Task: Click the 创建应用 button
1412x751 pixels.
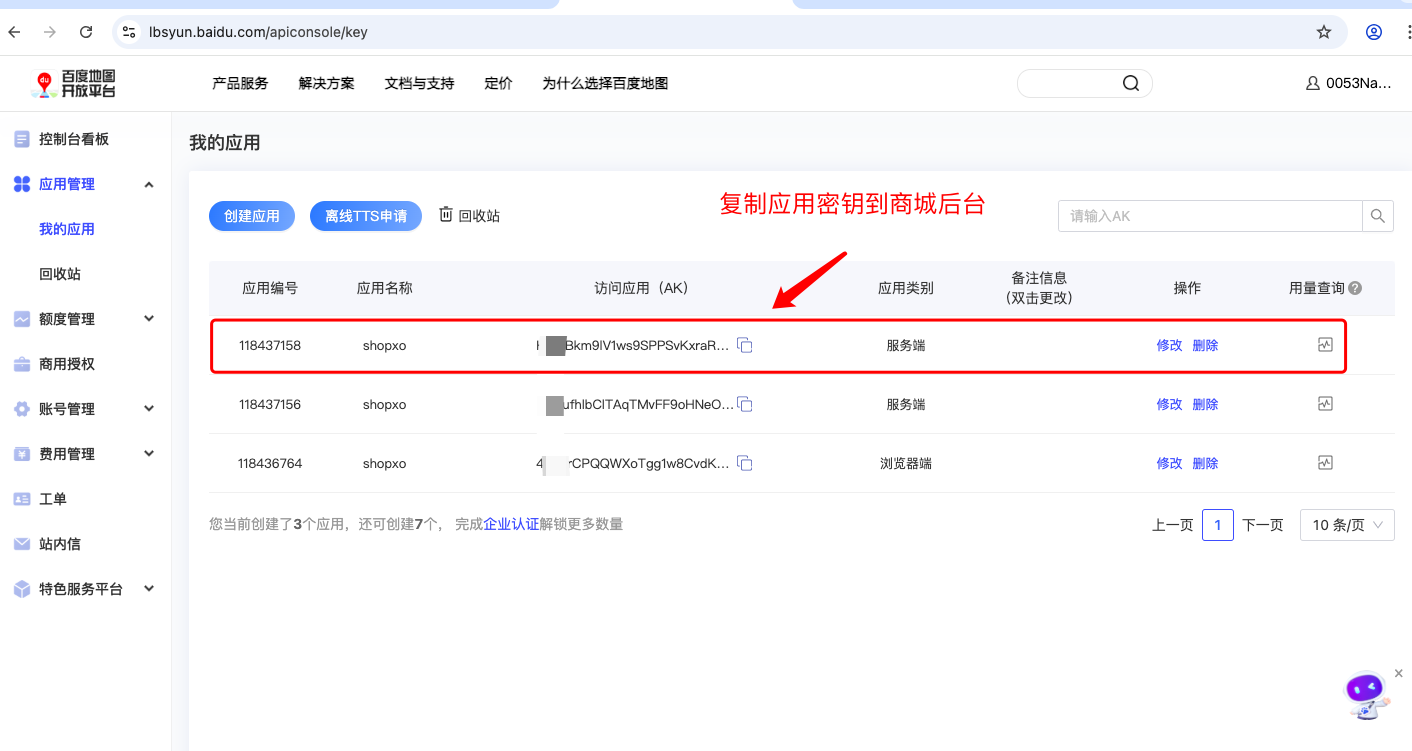Action: point(252,216)
